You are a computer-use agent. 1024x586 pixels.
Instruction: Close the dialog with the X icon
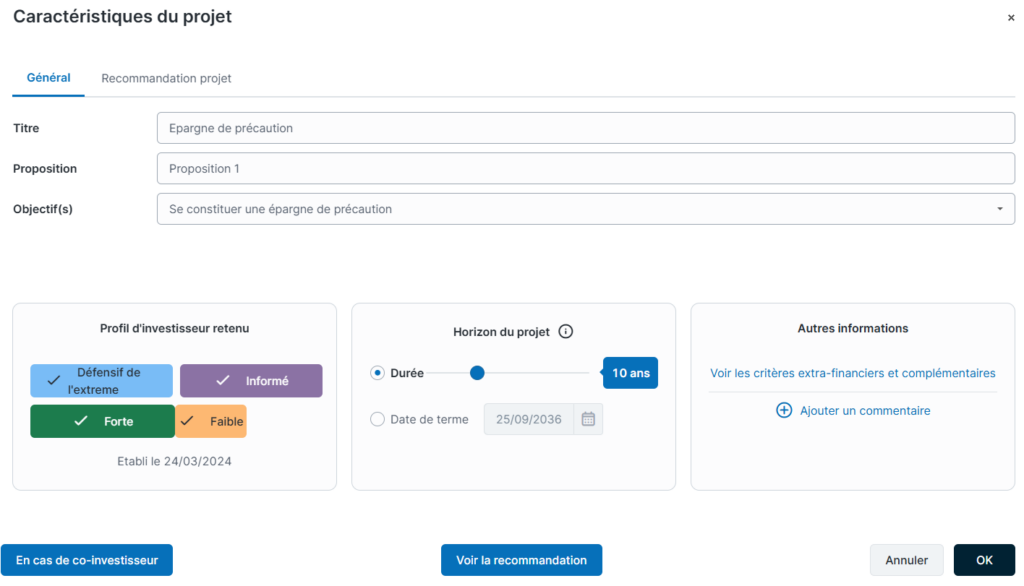coord(1010,18)
